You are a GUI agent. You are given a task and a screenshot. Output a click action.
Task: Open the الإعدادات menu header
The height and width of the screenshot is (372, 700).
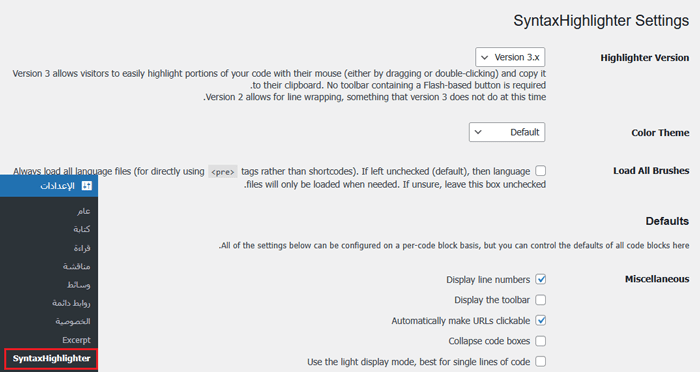click(49, 186)
